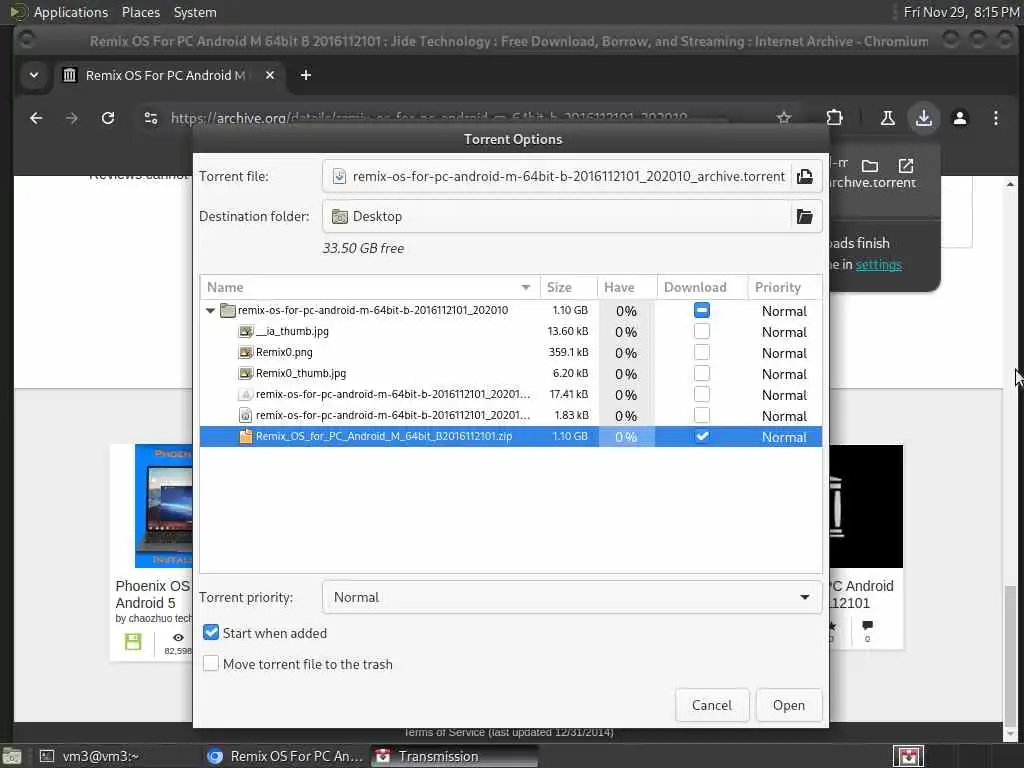
Task: Open the Chromium profile icon
Action: point(959,118)
